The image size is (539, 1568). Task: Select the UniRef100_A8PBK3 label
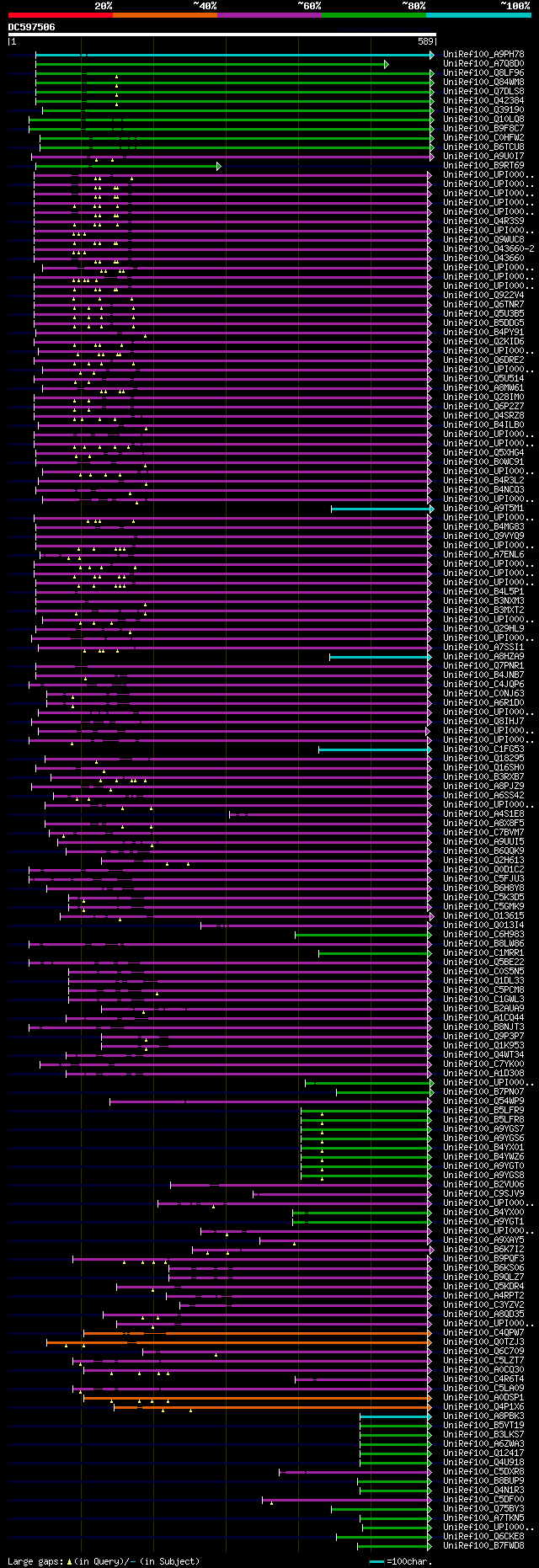tap(483, 1416)
